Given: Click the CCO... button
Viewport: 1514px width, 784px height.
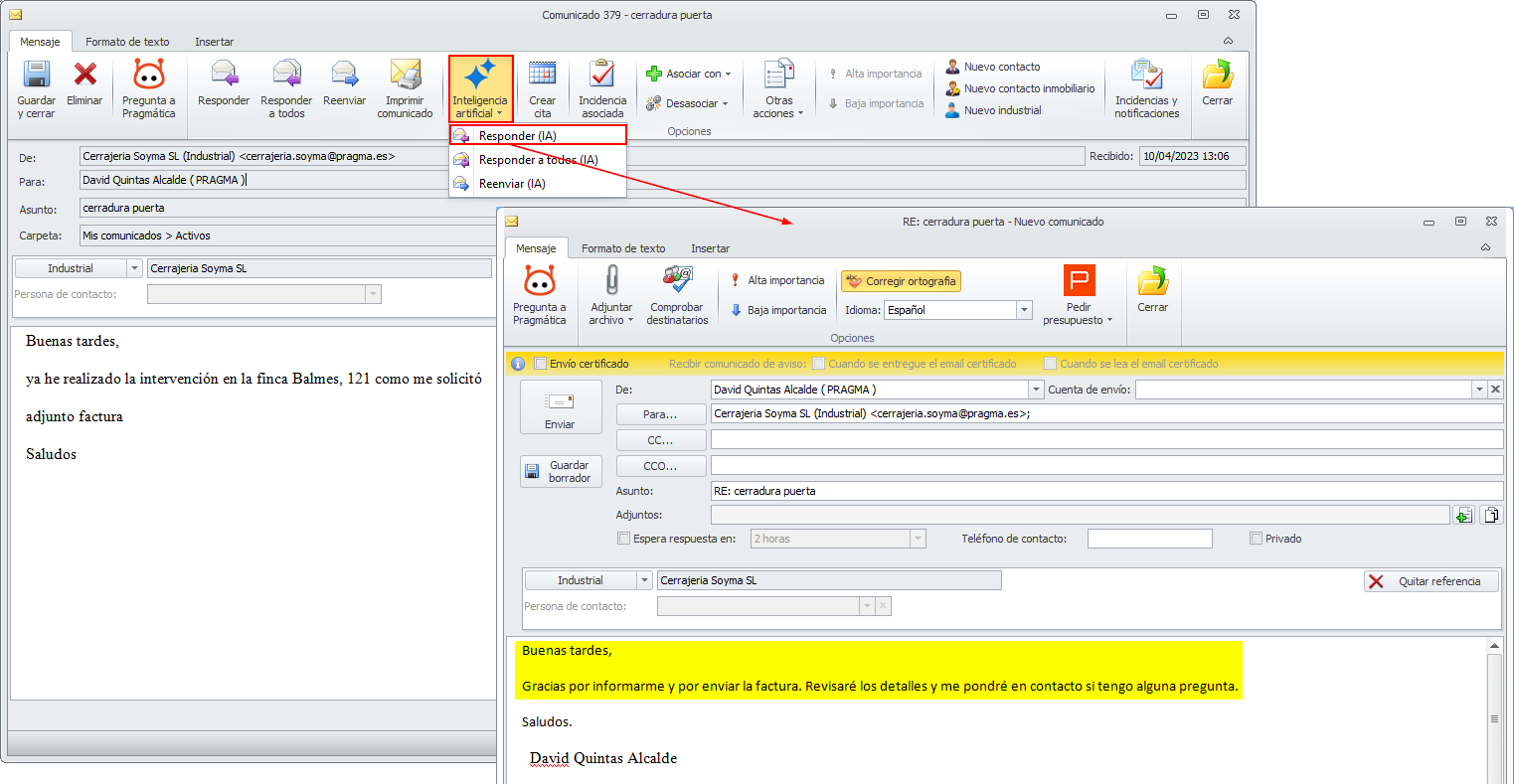Looking at the screenshot, I should coord(661,466).
